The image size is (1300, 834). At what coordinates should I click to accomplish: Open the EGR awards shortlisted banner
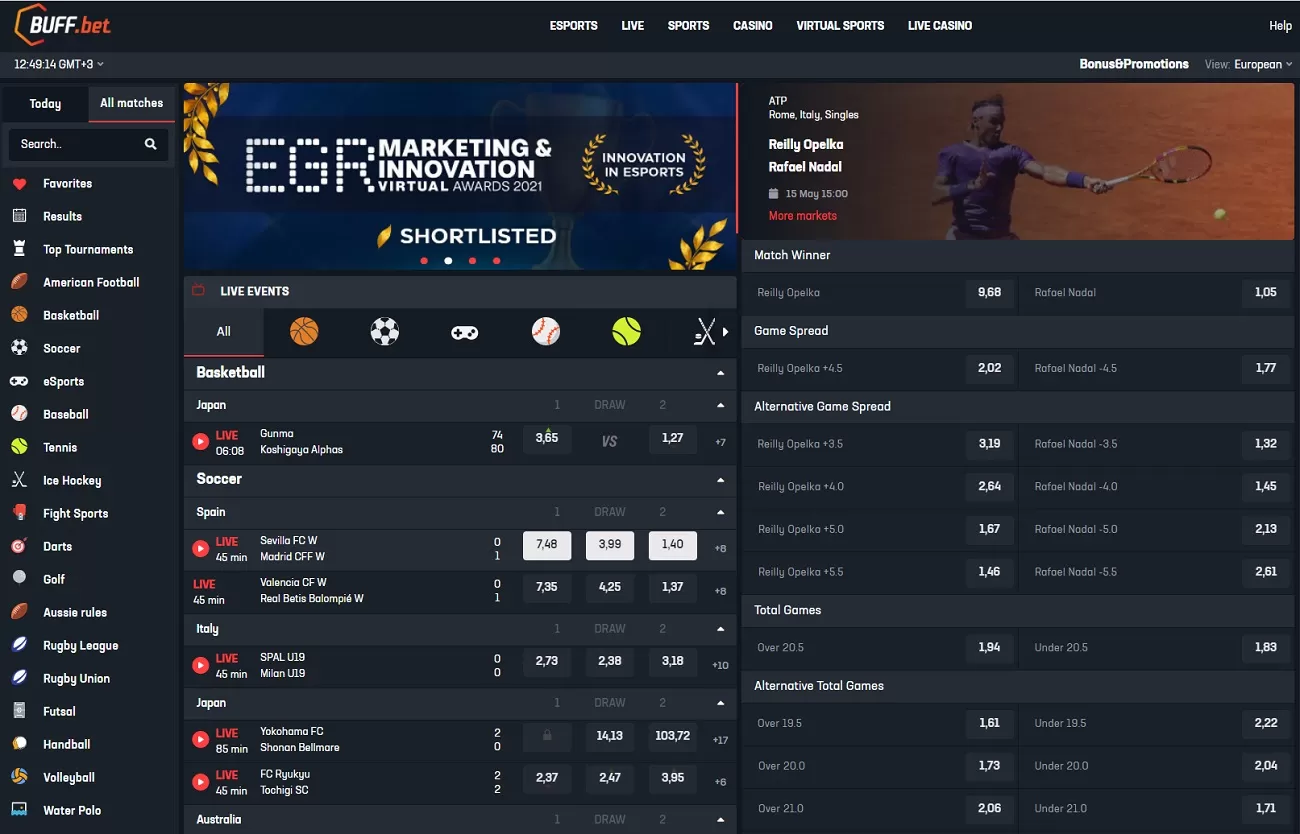[460, 177]
